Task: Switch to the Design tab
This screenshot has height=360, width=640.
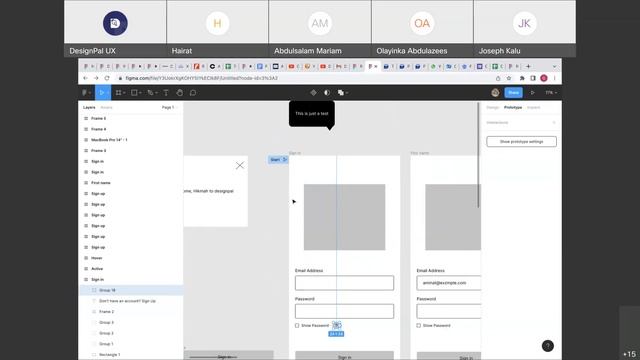Action: pos(493,107)
